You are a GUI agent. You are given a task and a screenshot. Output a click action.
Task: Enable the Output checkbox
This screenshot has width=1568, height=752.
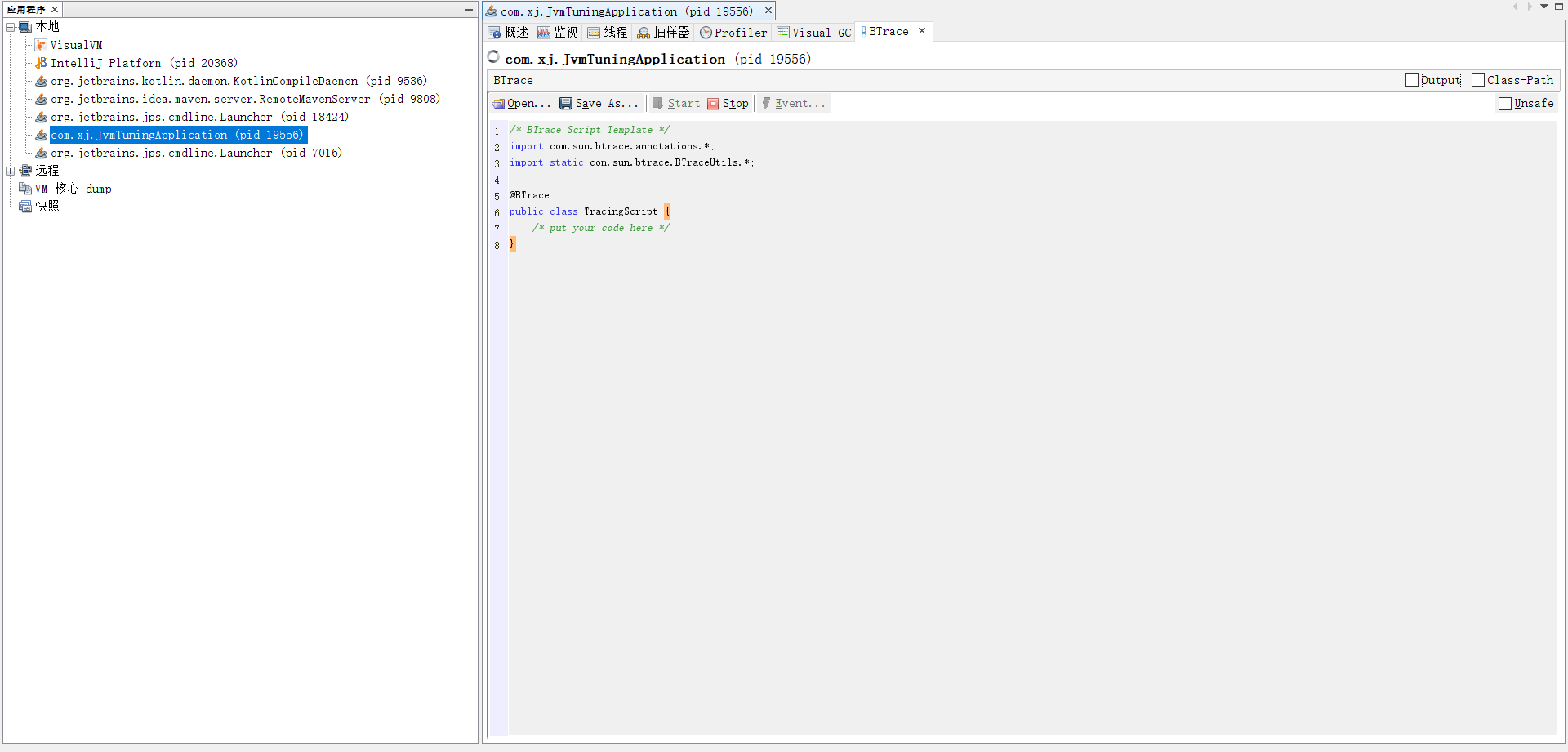tap(1412, 80)
